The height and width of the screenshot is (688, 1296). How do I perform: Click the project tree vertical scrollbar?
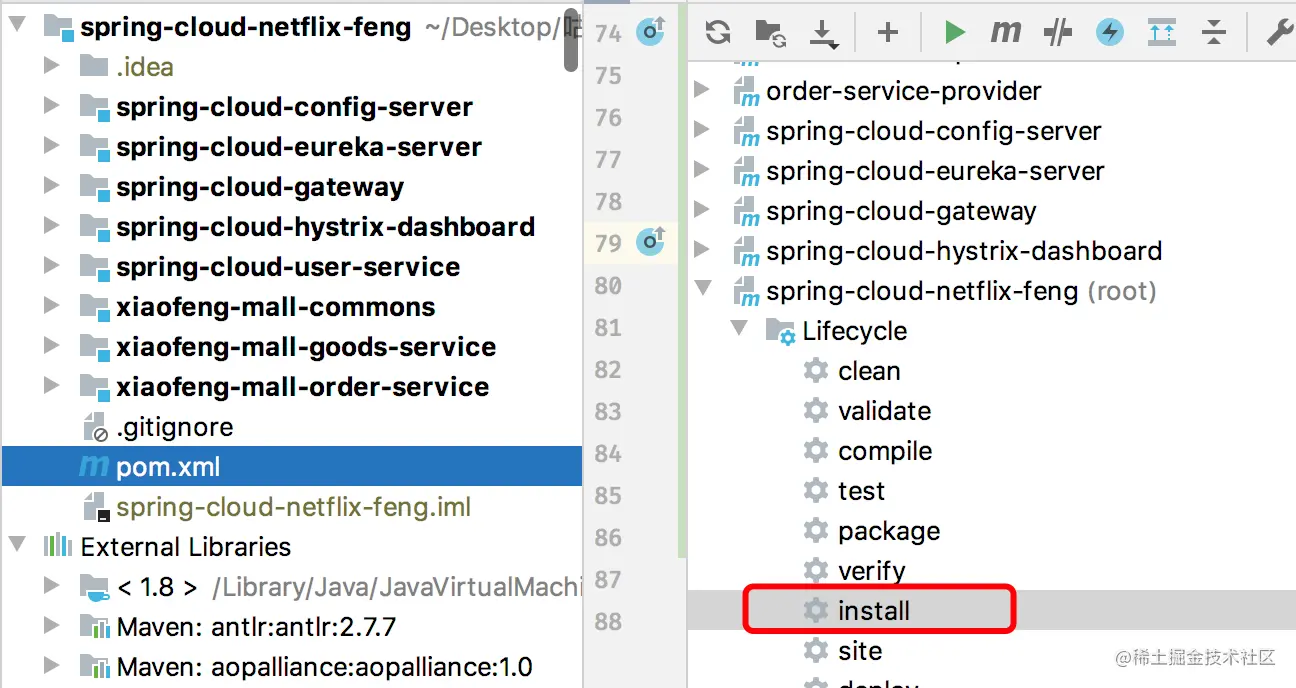pos(572,40)
